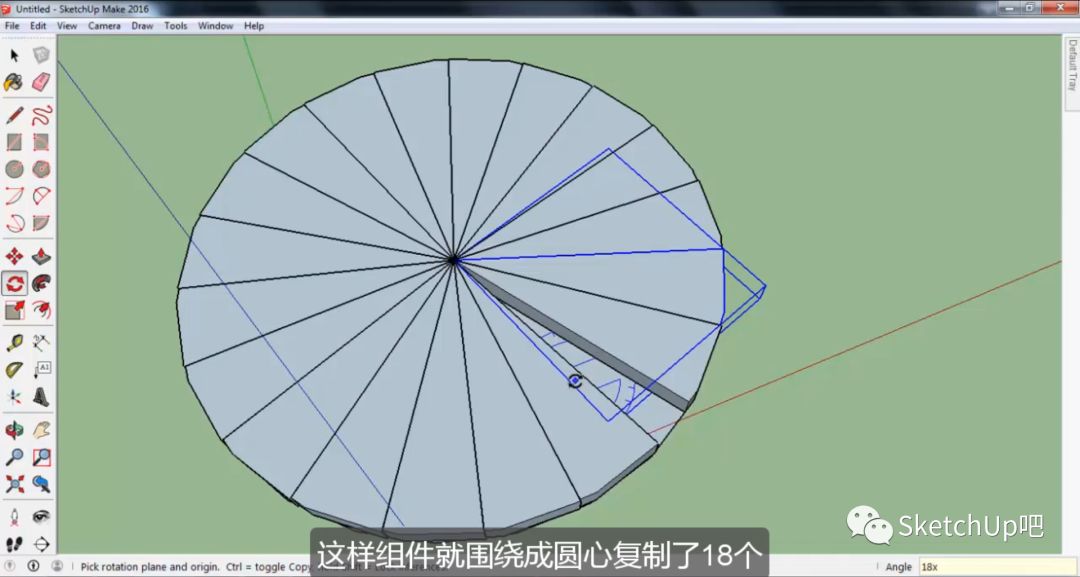
Task: Select the Axes tool
Action: (x=14, y=397)
